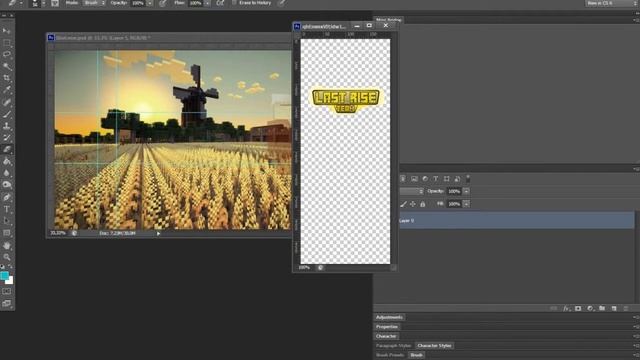Image resolution: width=640 pixels, height=360 pixels.
Task: Expand the Properties panel tab
Action: (387, 327)
